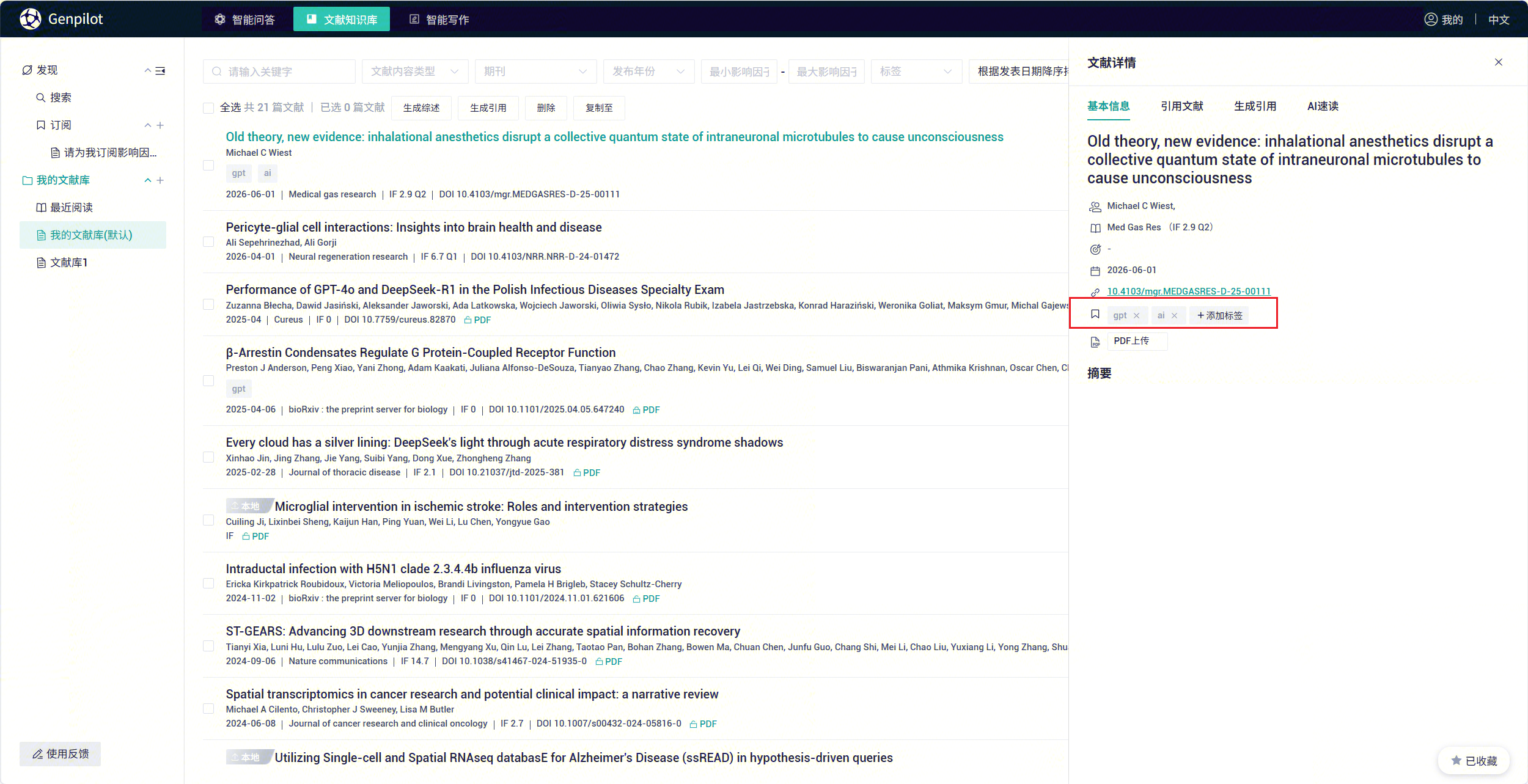1528x784 pixels.
Task: Remove the gpt tag with x icon
Action: (1136, 316)
